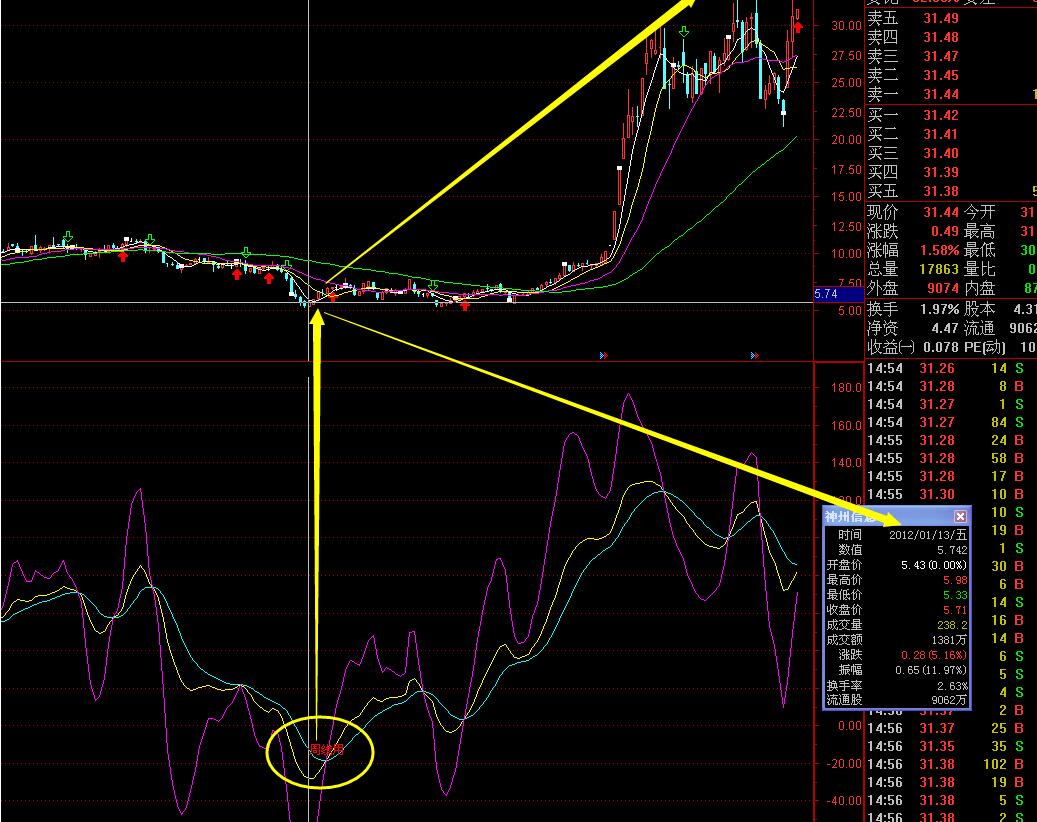
Task: Click the 5.74 blue price axis label
Action: (839, 294)
